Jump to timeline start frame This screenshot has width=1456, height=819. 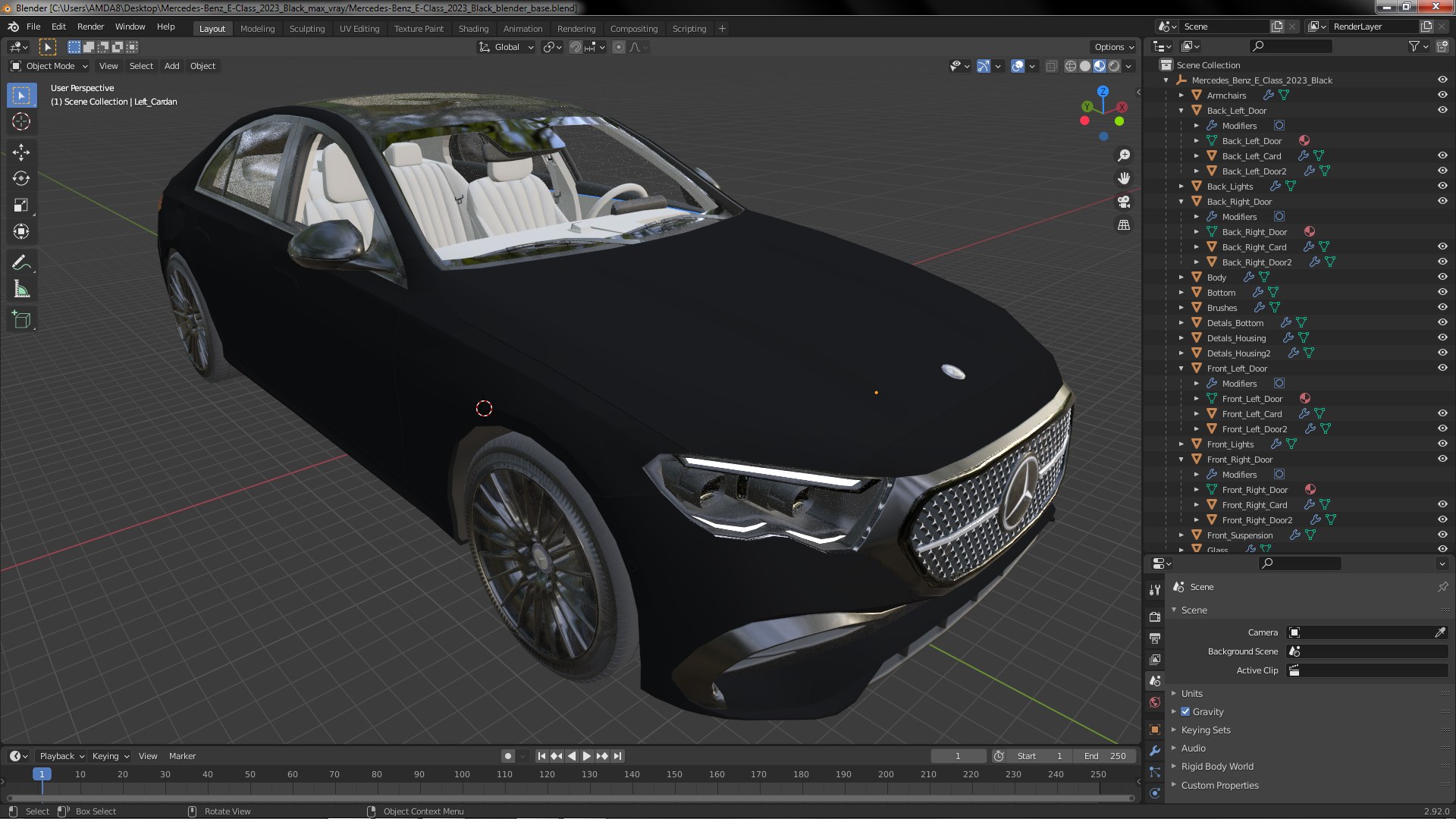pyautogui.click(x=541, y=756)
